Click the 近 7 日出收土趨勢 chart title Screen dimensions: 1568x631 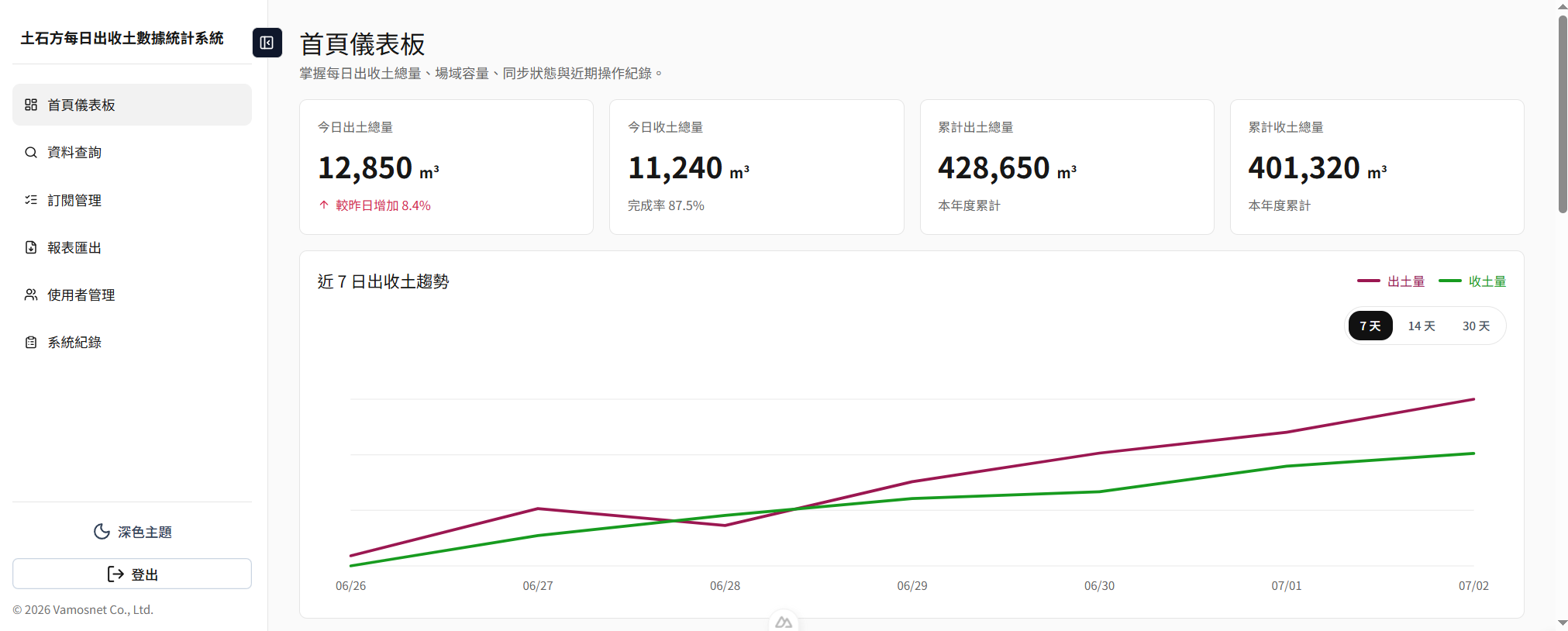coord(383,281)
